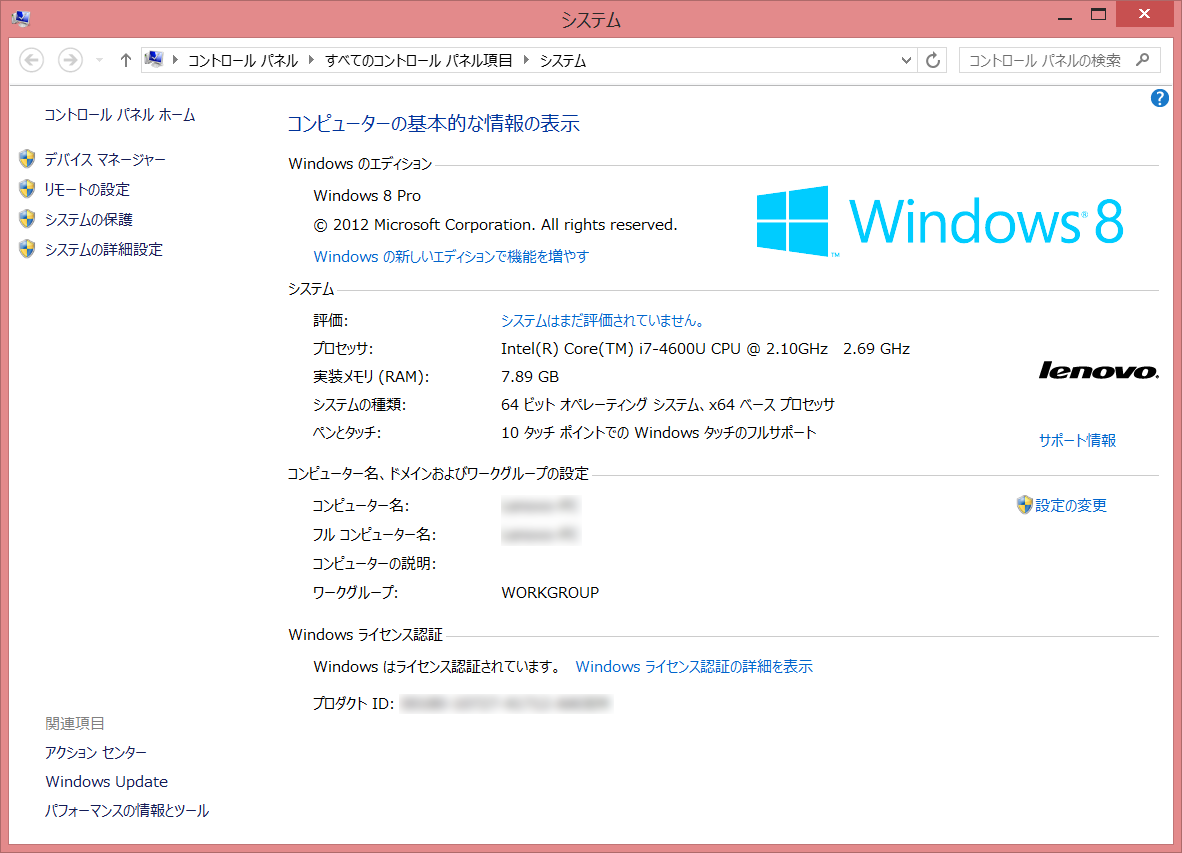Click the WORKGROUP value
The image size is (1182, 853).
point(550,593)
